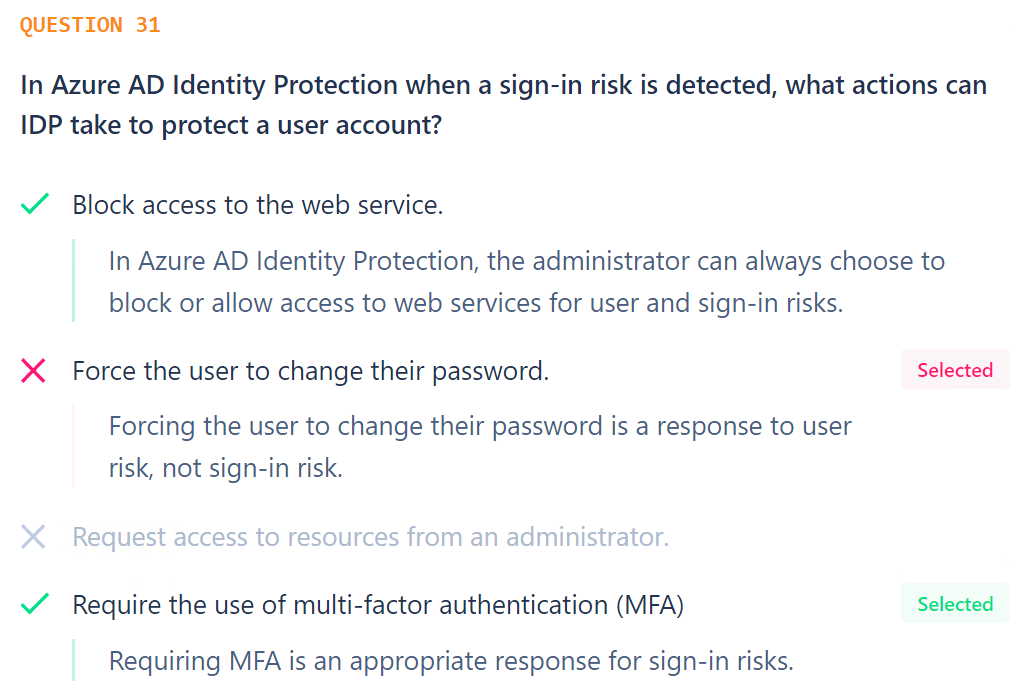This screenshot has width=1025, height=697.
Task: Click the green checkmark beside Block access
Action: pyautogui.click(x=35, y=204)
